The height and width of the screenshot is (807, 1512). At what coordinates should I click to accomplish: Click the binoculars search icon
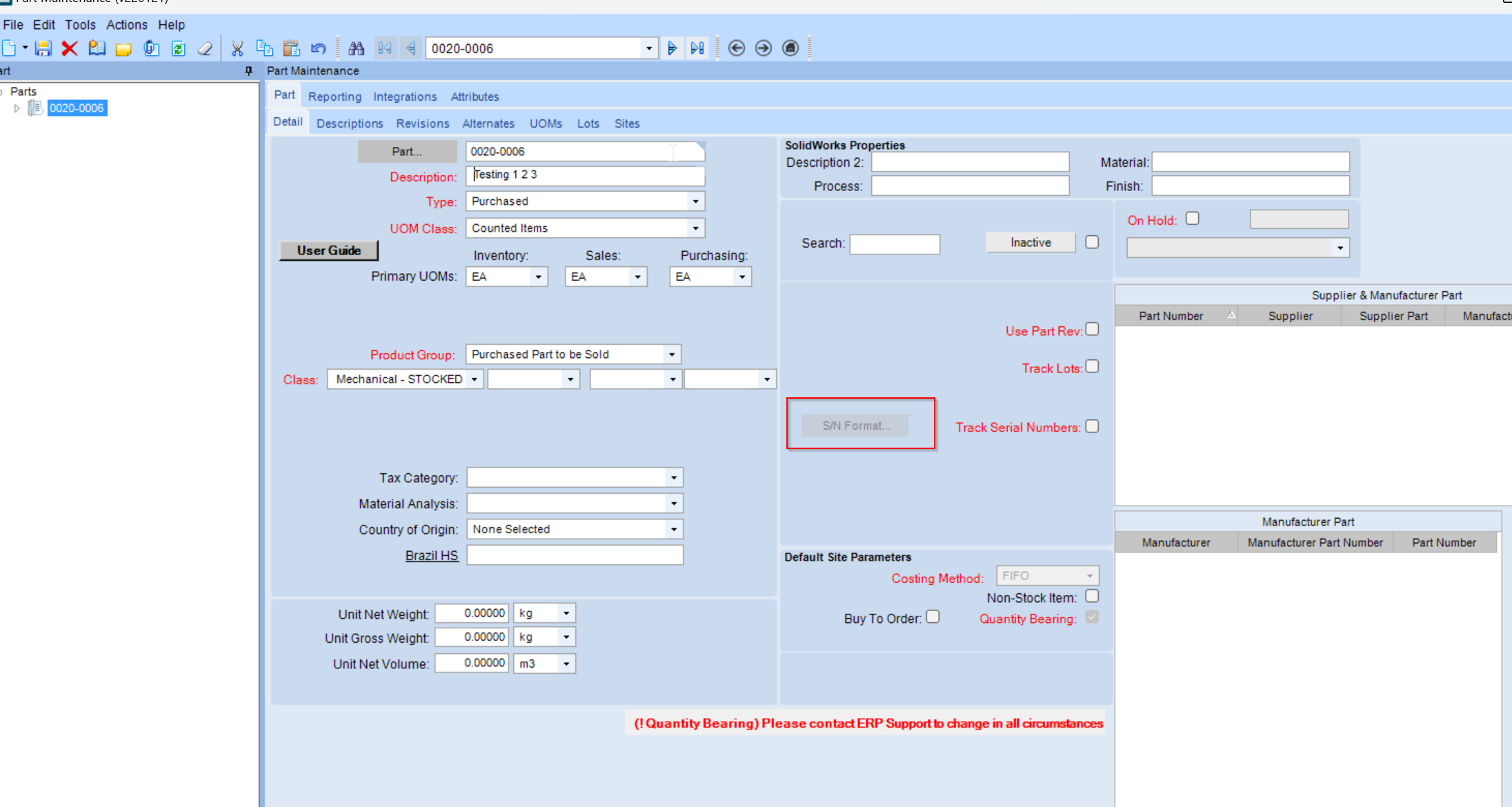click(x=356, y=48)
